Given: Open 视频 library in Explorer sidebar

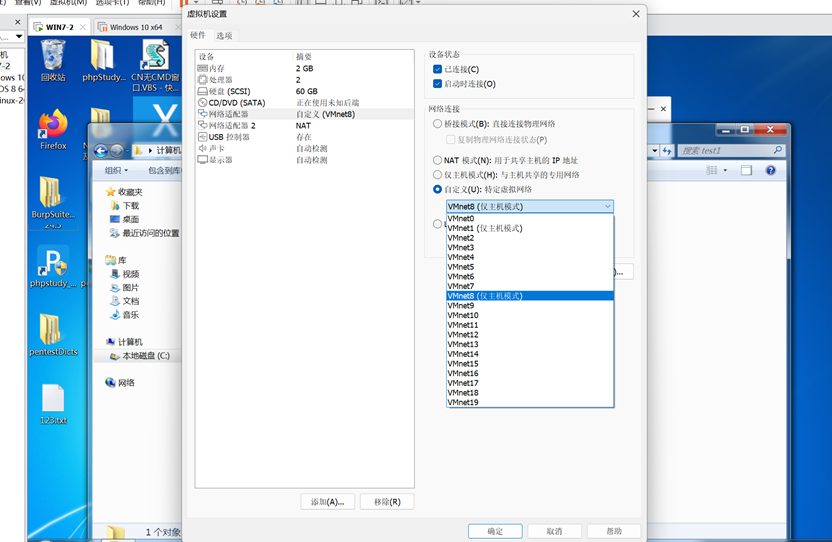Looking at the screenshot, I should [x=125, y=274].
